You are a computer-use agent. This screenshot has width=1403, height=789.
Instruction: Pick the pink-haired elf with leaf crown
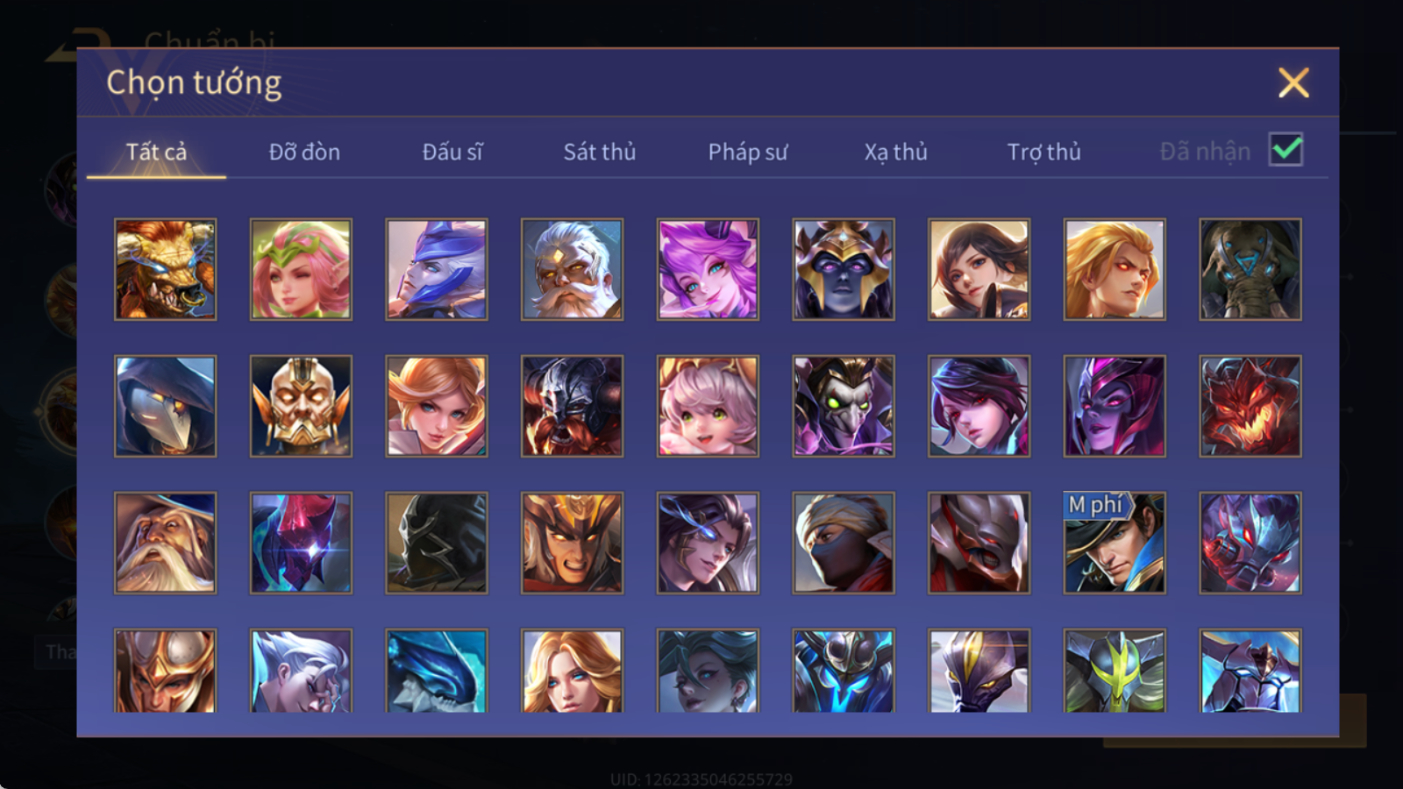click(x=301, y=270)
